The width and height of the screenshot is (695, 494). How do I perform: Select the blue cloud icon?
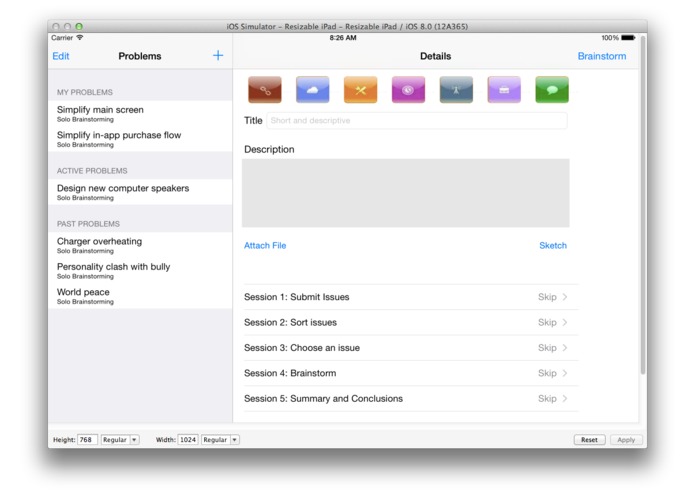point(312,89)
